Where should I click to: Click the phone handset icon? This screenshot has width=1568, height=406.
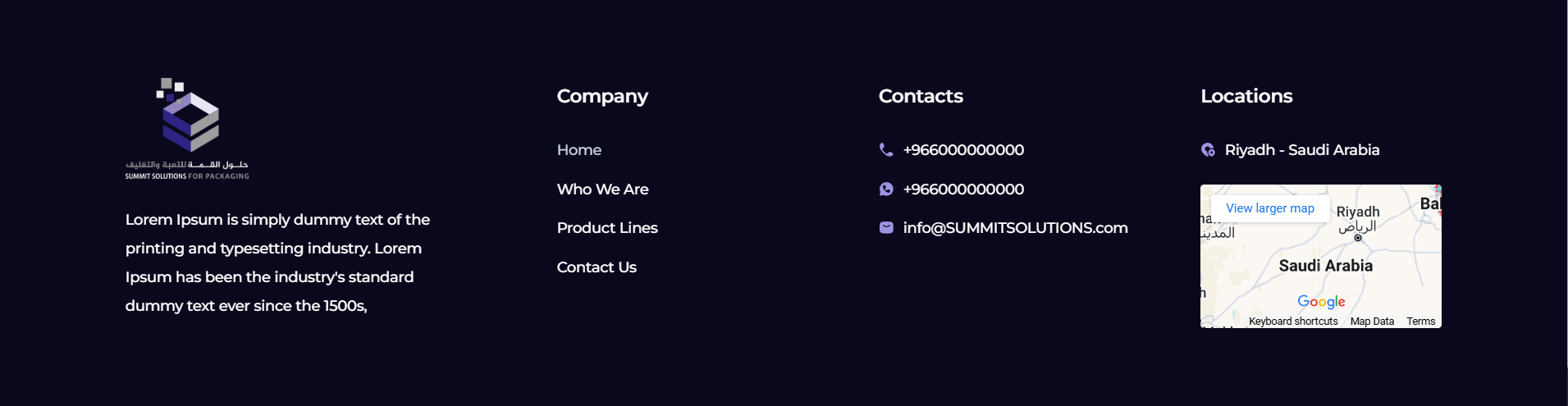click(886, 149)
